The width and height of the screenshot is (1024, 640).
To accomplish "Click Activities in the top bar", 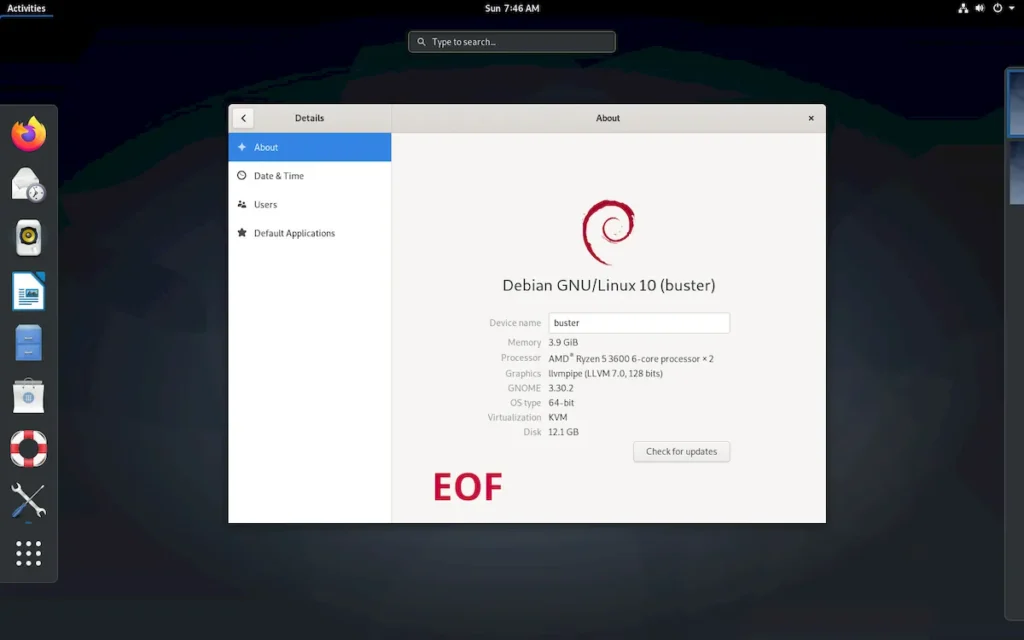I will tap(26, 8).
